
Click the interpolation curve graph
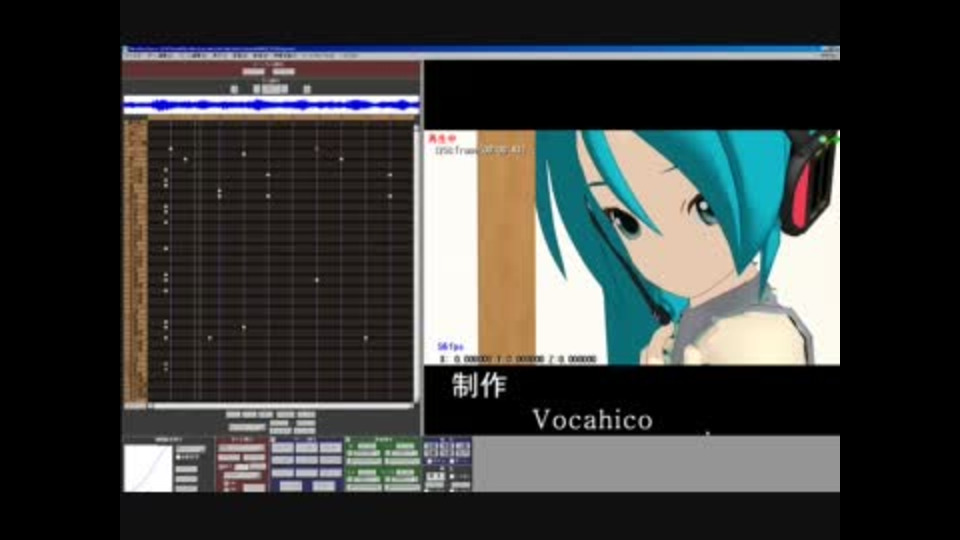(148, 468)
